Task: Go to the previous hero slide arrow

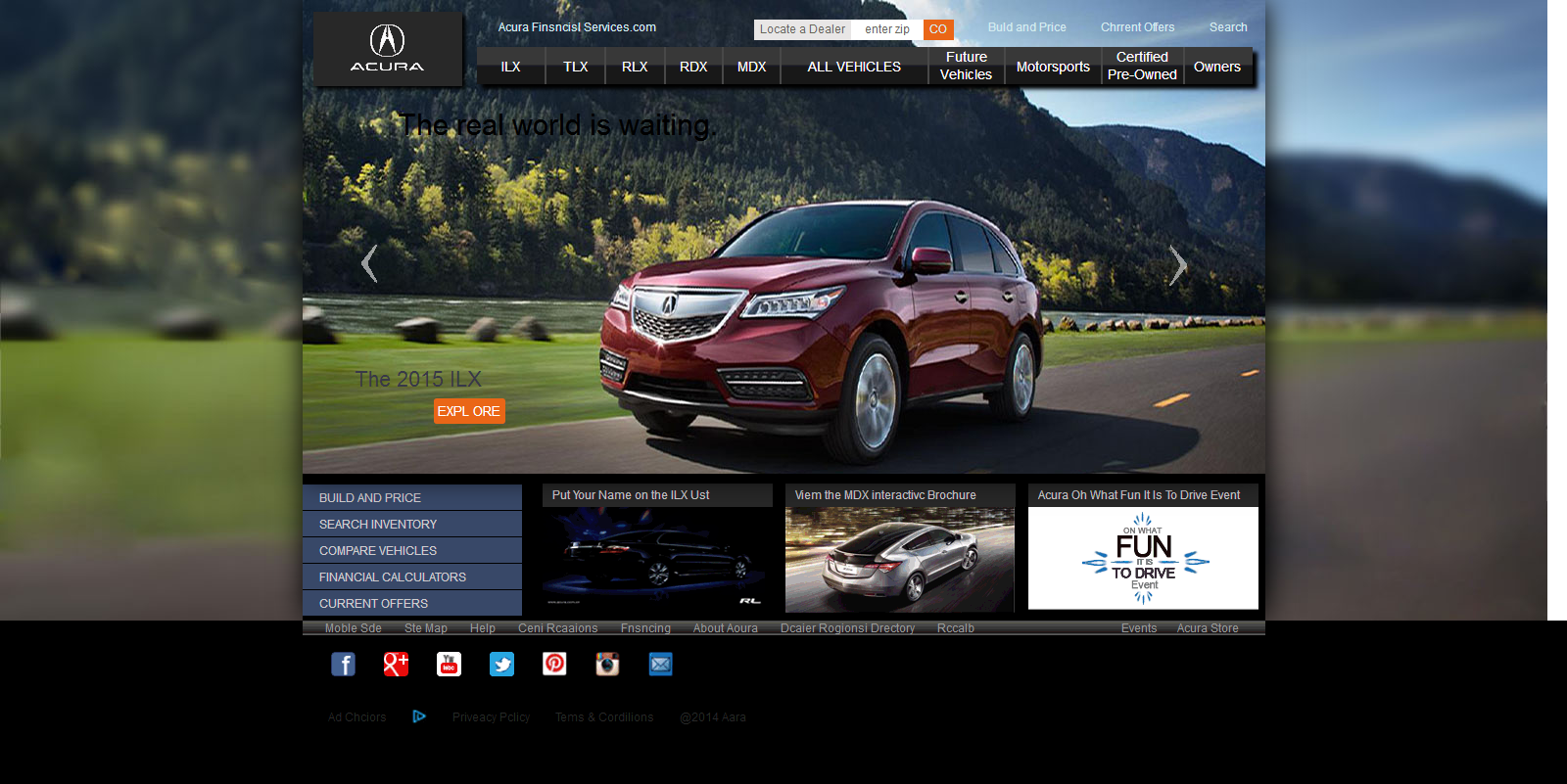Action: click(x=369, y=263)
